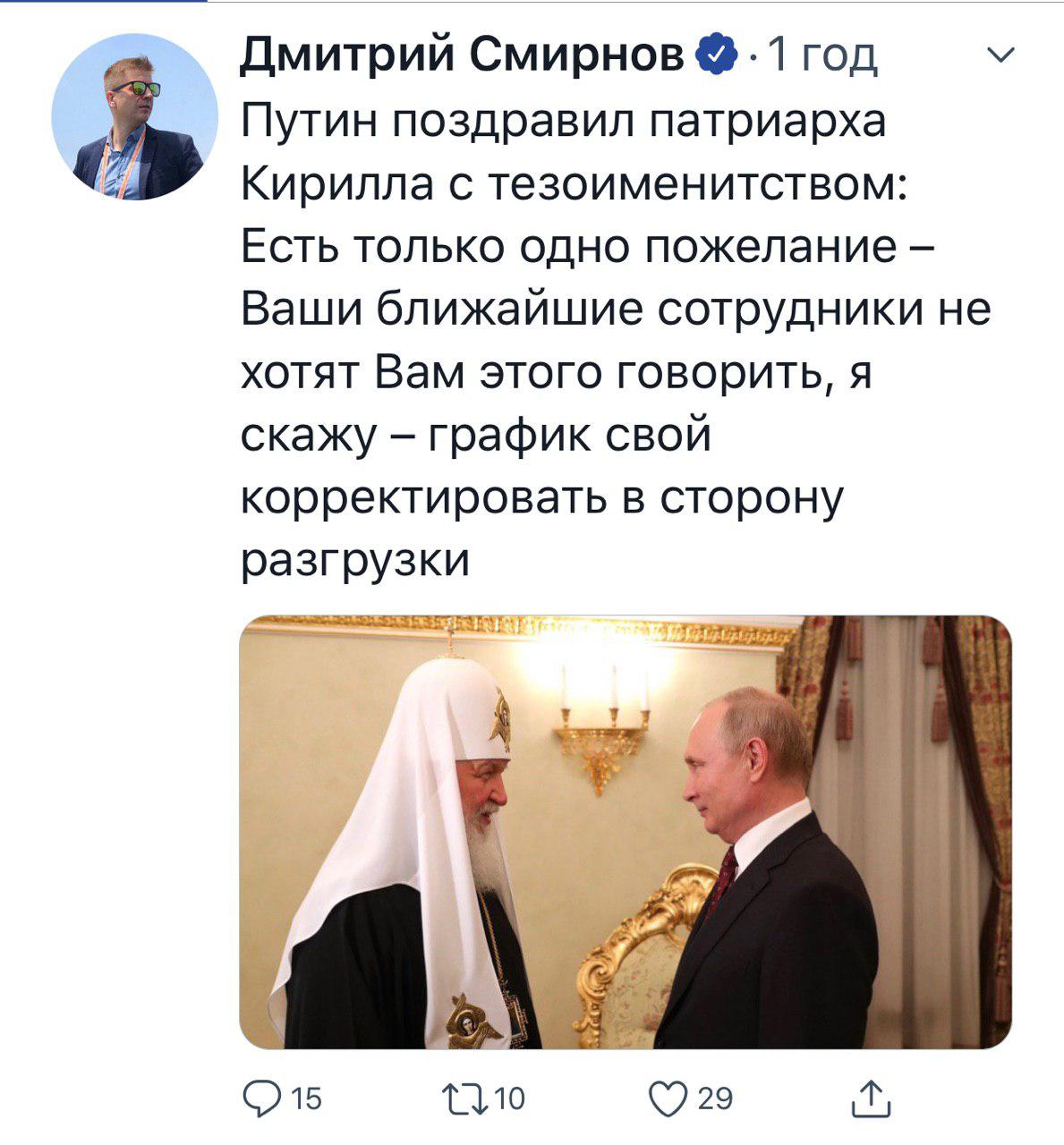This screenshot has height=1145, width=1064.
Task: Open the attached photo of the meeting
Action: (626, 832)
